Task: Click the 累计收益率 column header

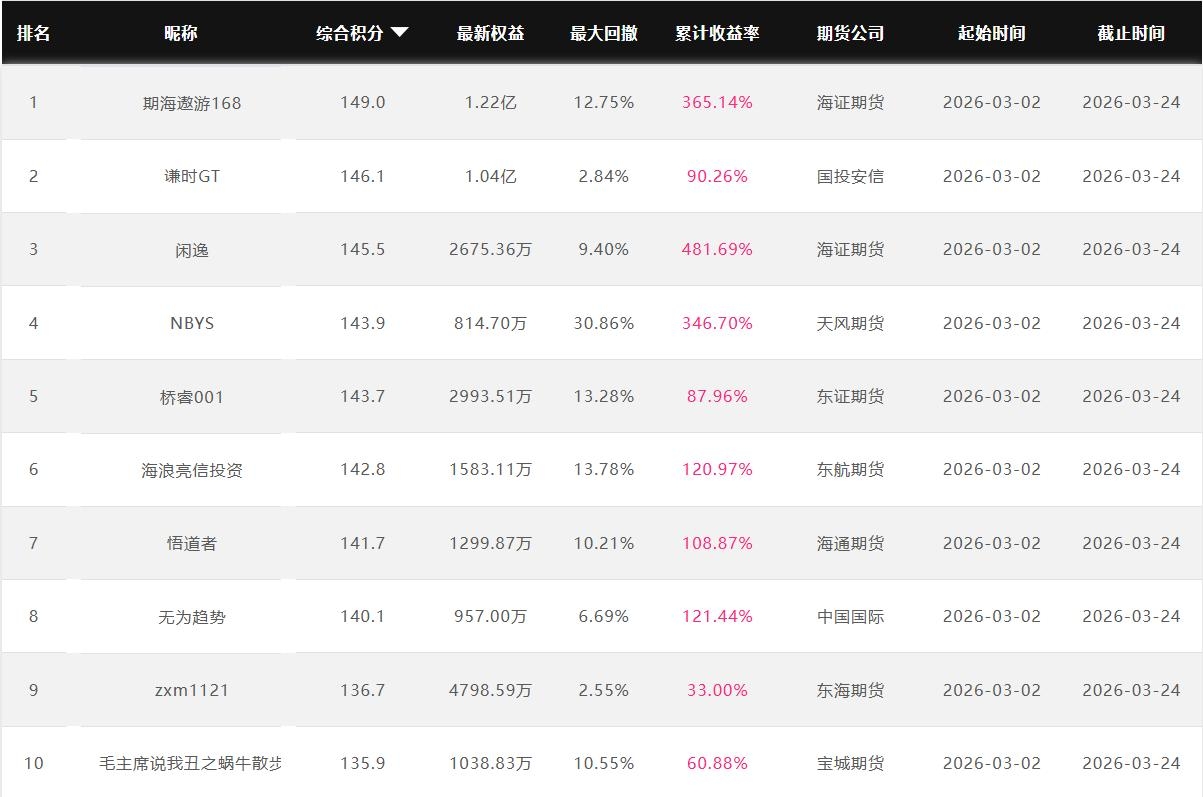Action: pyautogui.click(x=717, y=33)
